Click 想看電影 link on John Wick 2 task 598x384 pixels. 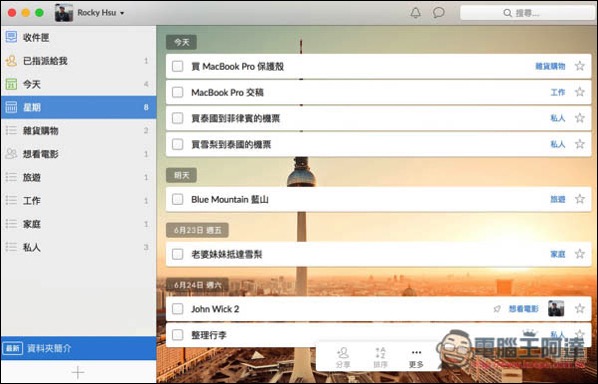(524, 309)
